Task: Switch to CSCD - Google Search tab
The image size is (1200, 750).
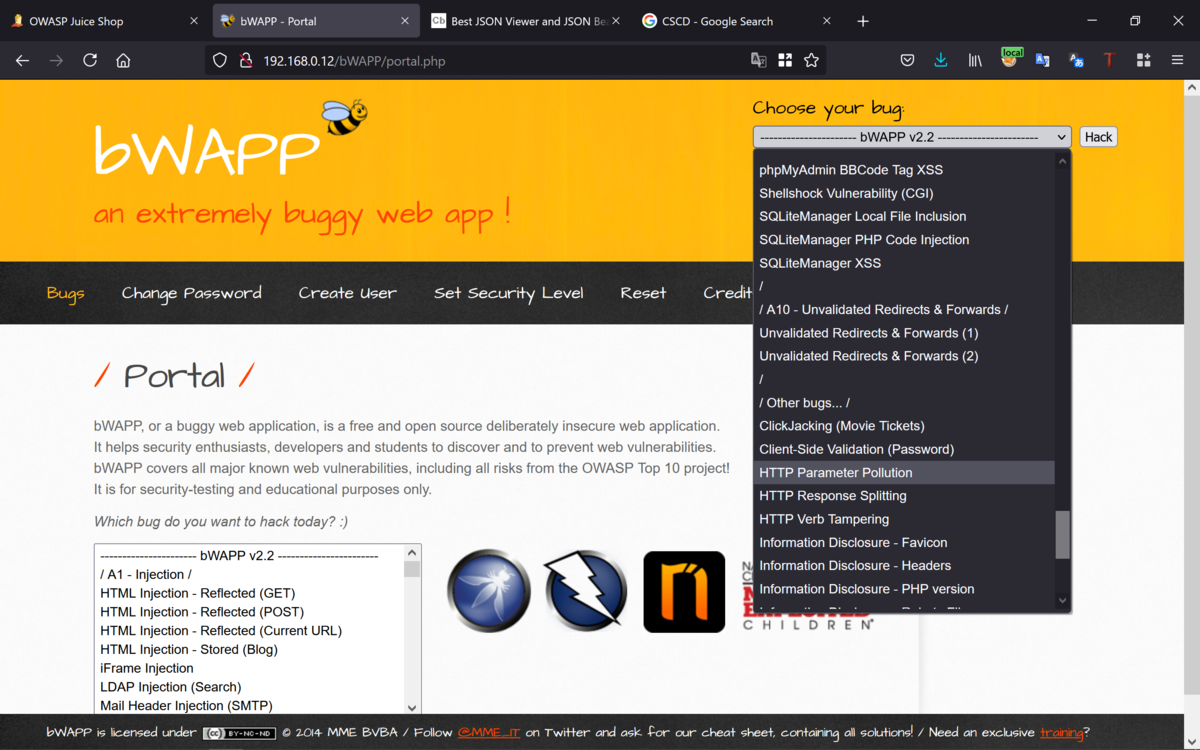Action: pos(718,20)
